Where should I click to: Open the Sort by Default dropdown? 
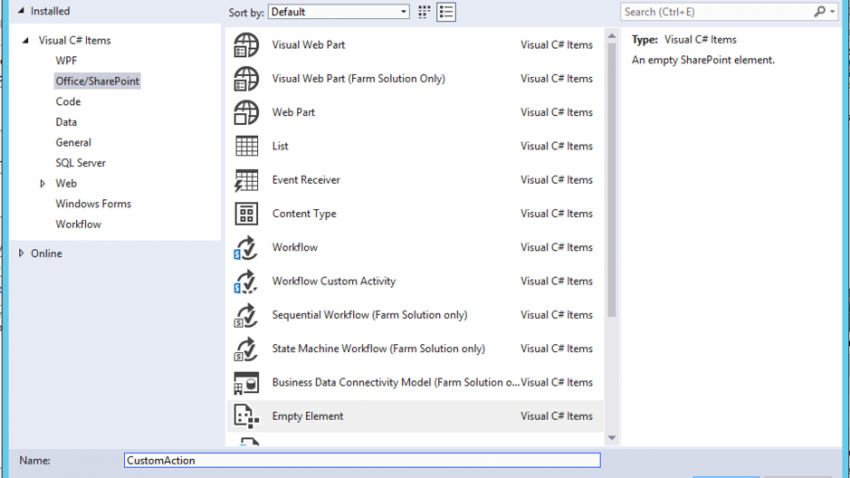(339, 12)
